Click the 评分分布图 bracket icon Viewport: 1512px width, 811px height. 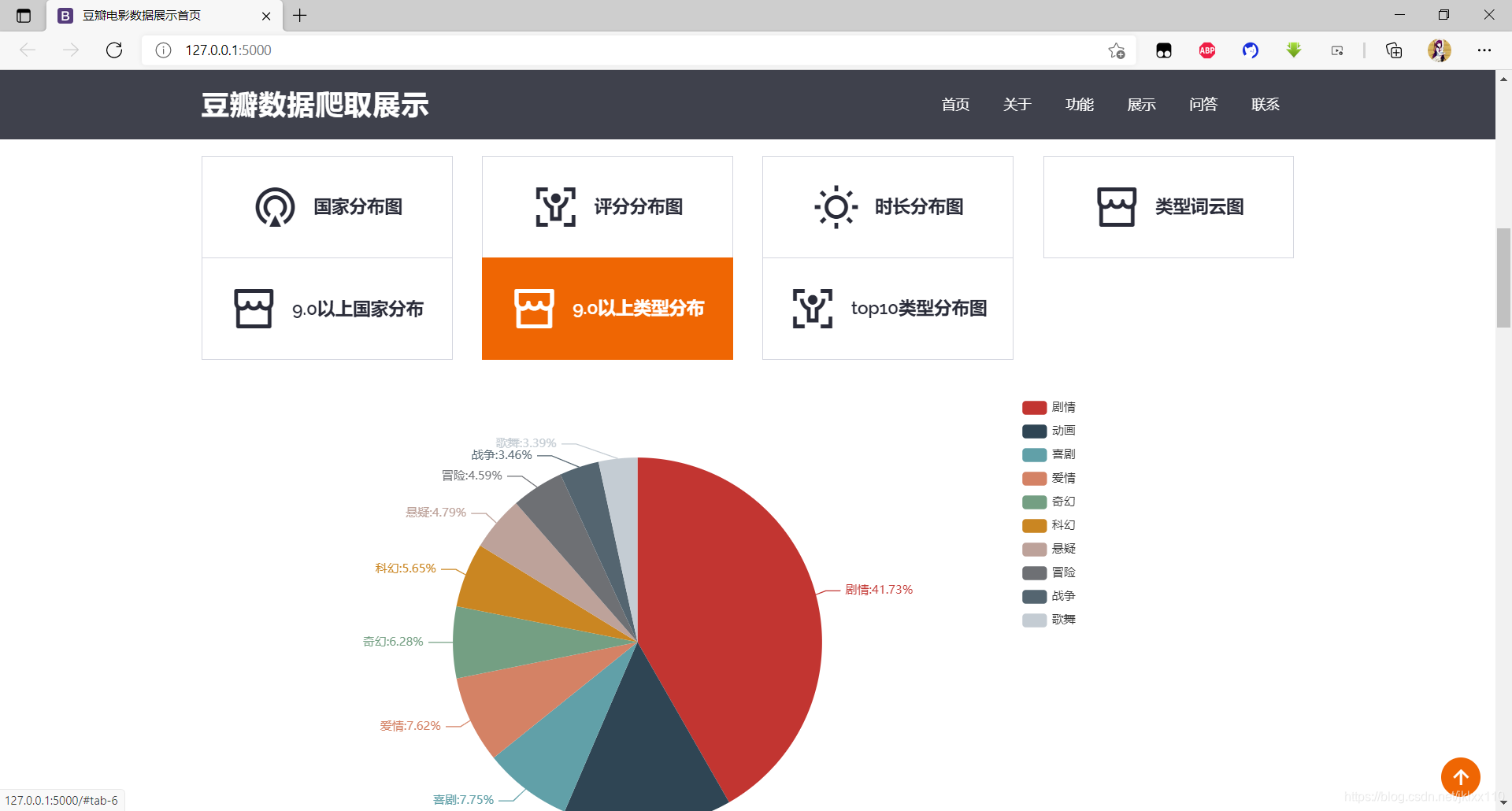[x=556, y=207]
